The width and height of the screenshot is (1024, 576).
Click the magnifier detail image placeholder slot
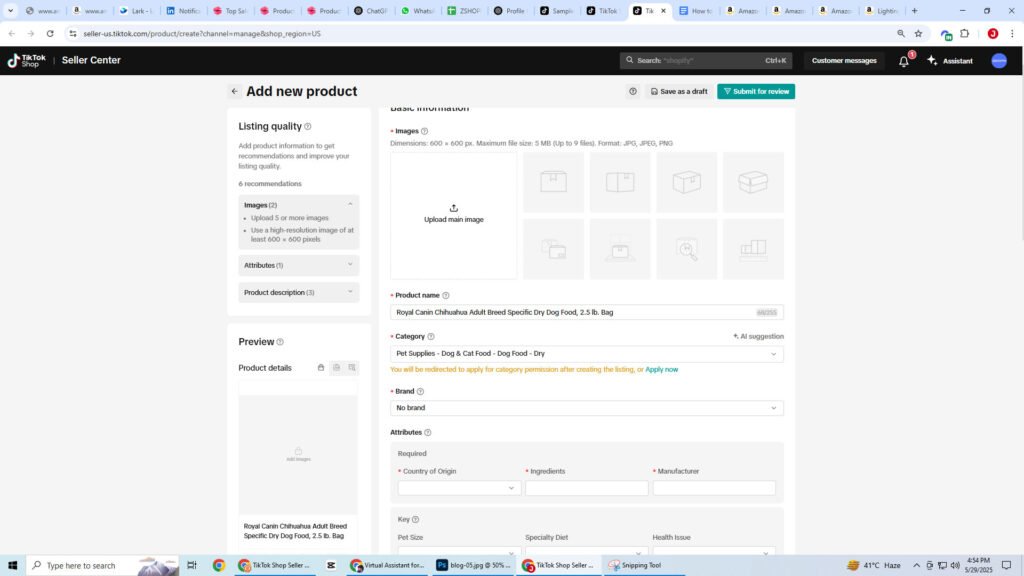click(686, 249)
